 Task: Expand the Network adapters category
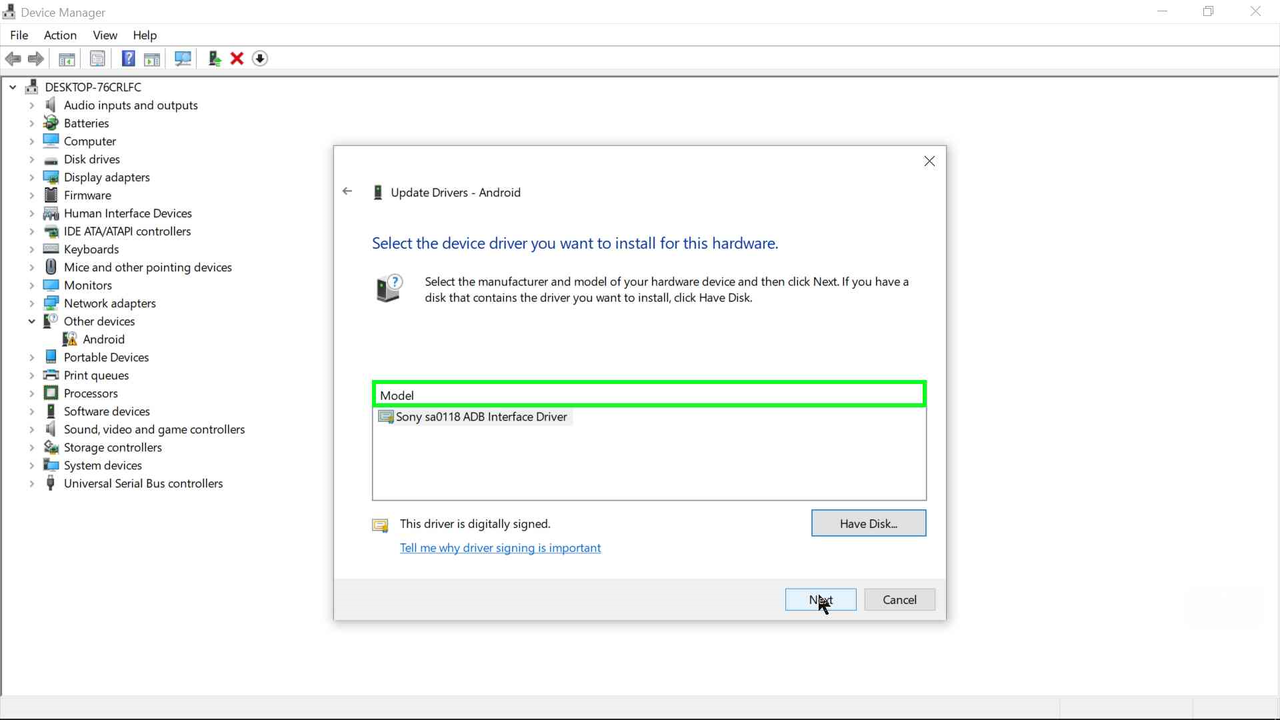coord(32,303)
